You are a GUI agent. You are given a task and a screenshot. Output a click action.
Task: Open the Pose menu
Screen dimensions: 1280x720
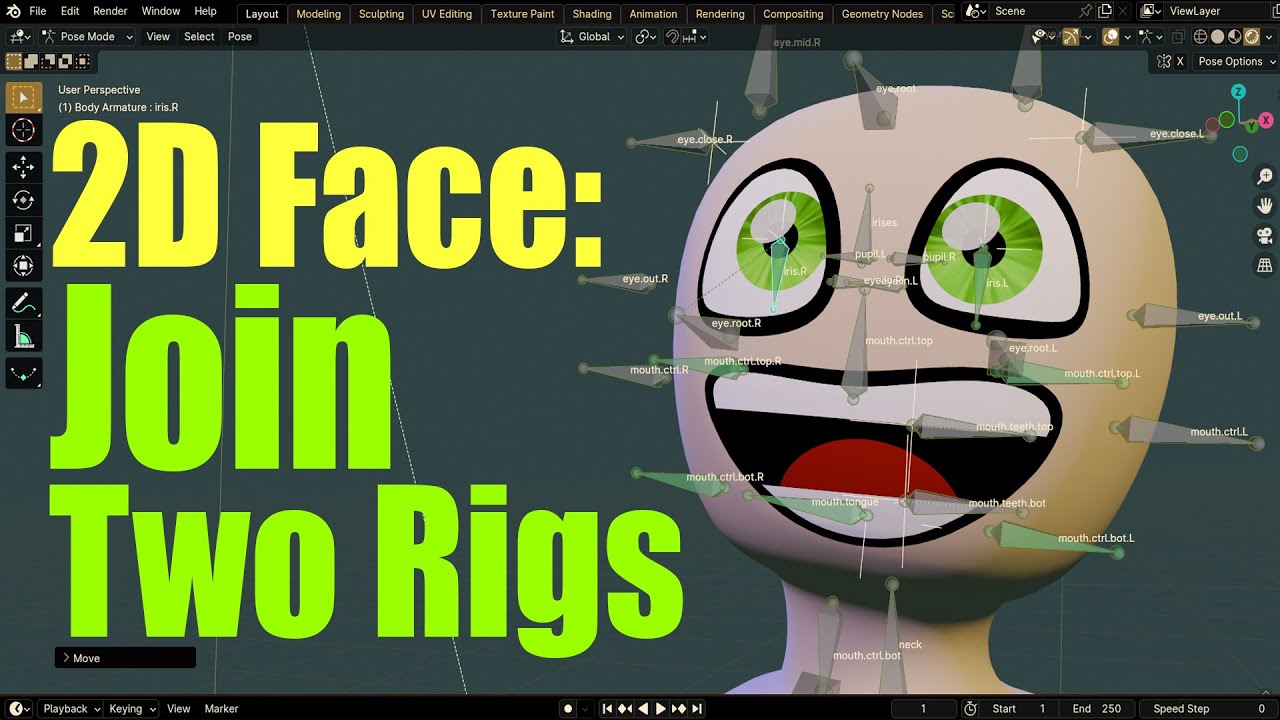click(239, 36)
